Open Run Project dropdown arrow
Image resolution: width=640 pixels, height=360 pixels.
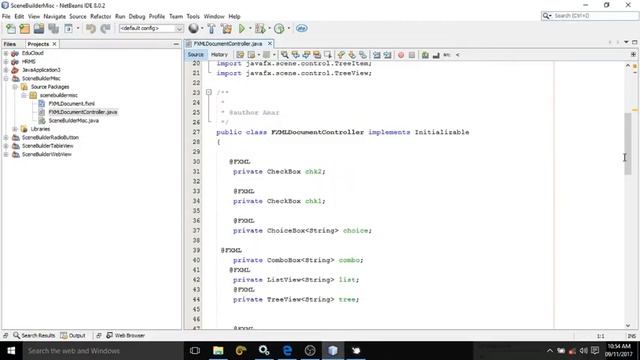250,29
